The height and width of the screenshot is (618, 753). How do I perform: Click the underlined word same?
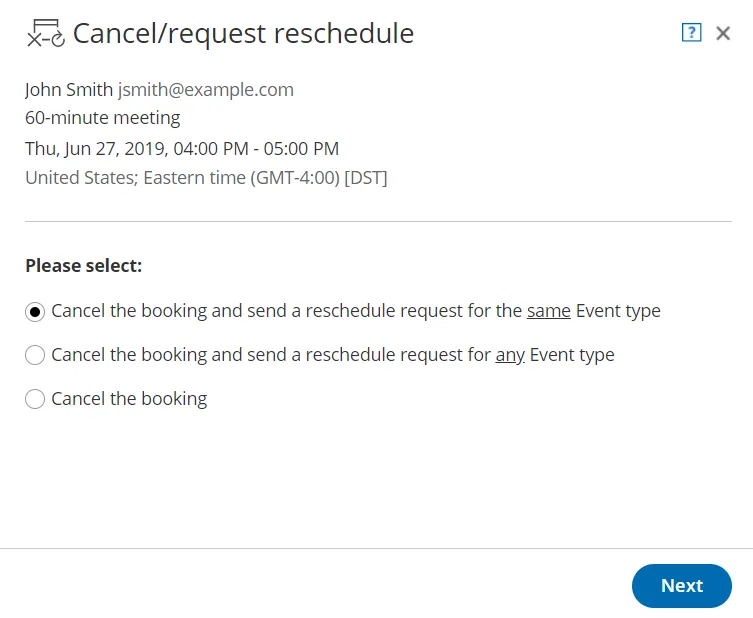[x=548, y=311]
